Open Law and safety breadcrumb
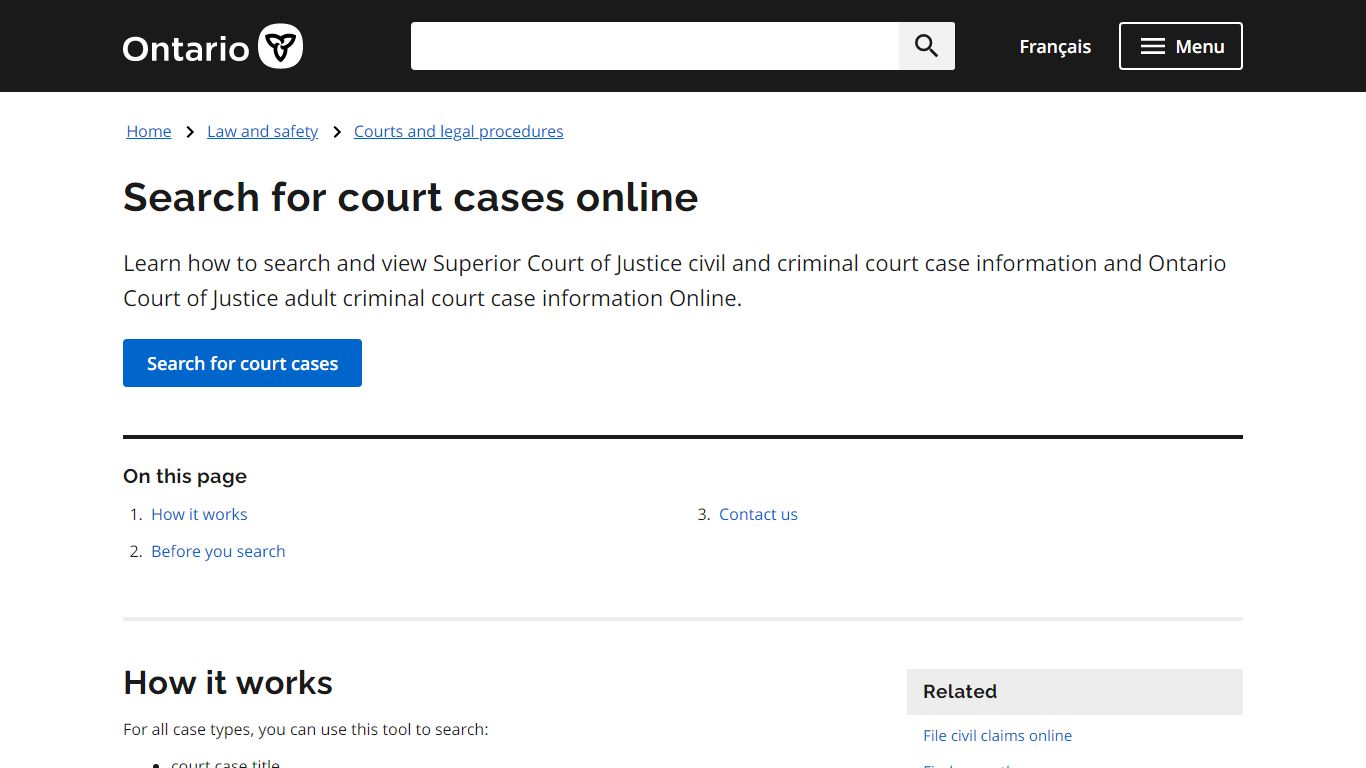The width and height of the screenshot is (1366, 768). coord(262,131)
